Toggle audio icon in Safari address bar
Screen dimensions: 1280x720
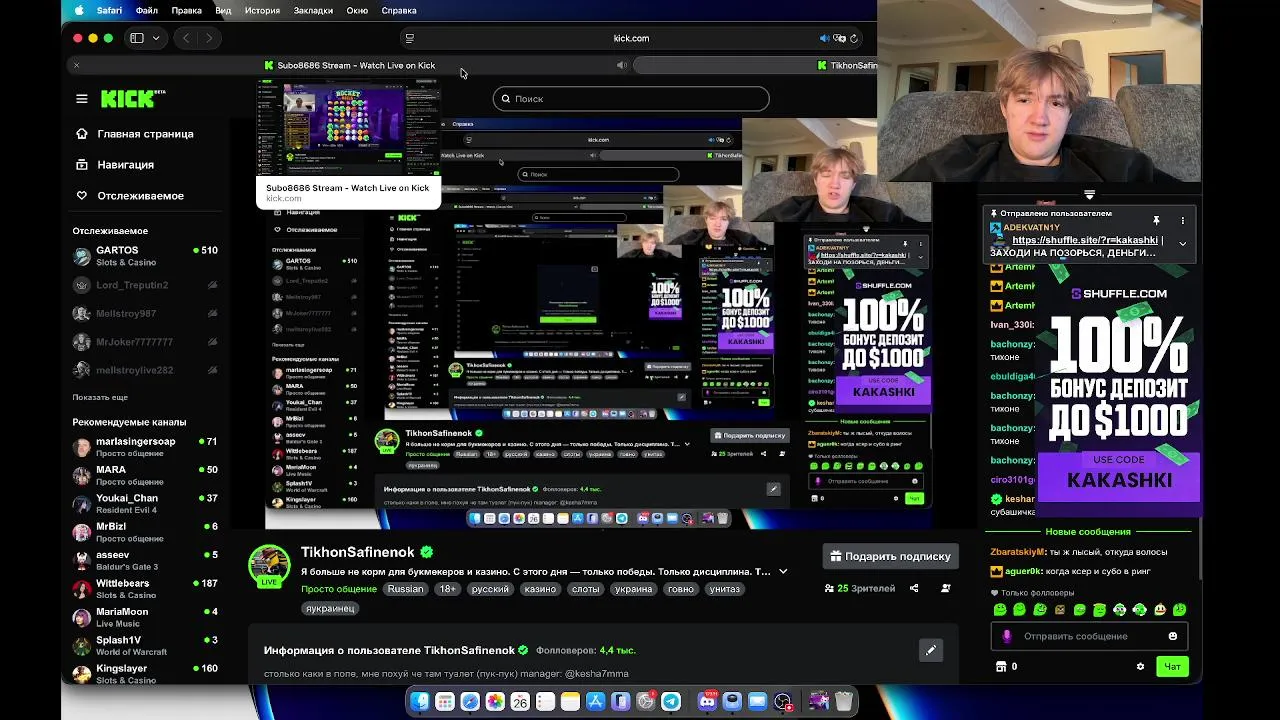825,38
